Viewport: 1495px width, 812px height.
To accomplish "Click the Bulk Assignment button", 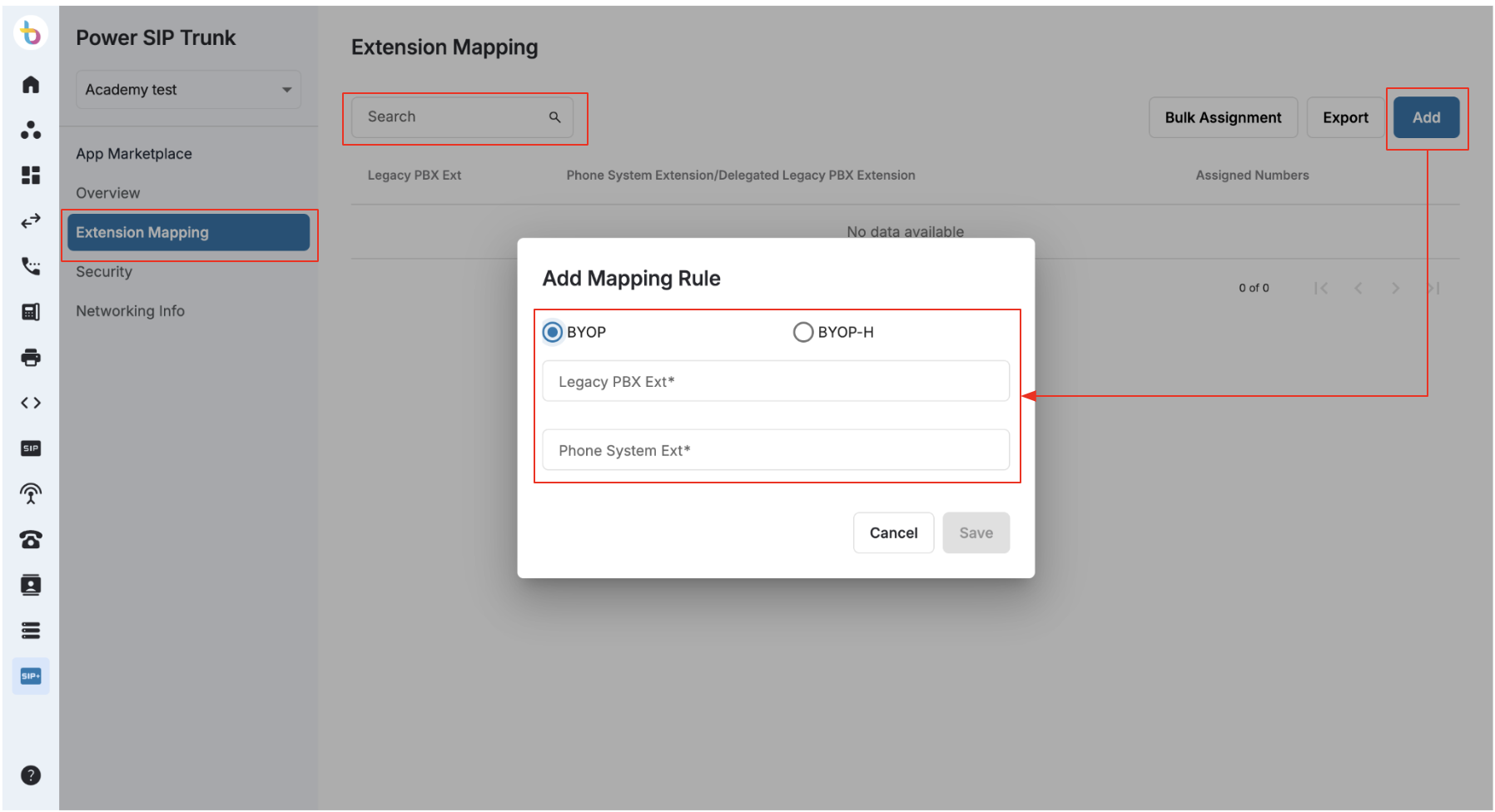I will 1223,117.
